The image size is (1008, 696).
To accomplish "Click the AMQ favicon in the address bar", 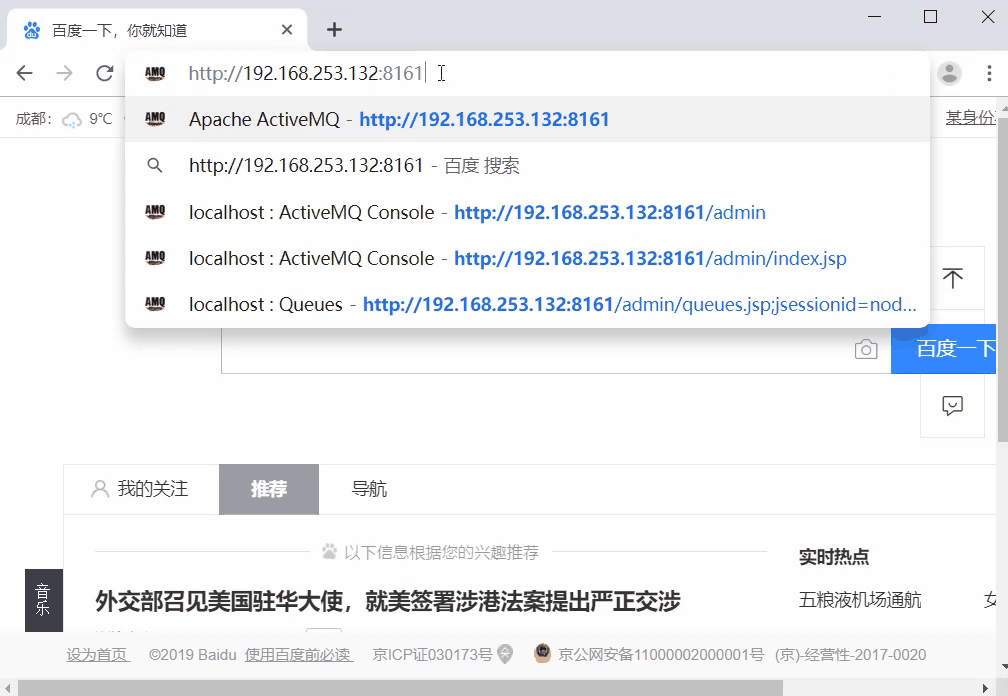I will point(155,73).
